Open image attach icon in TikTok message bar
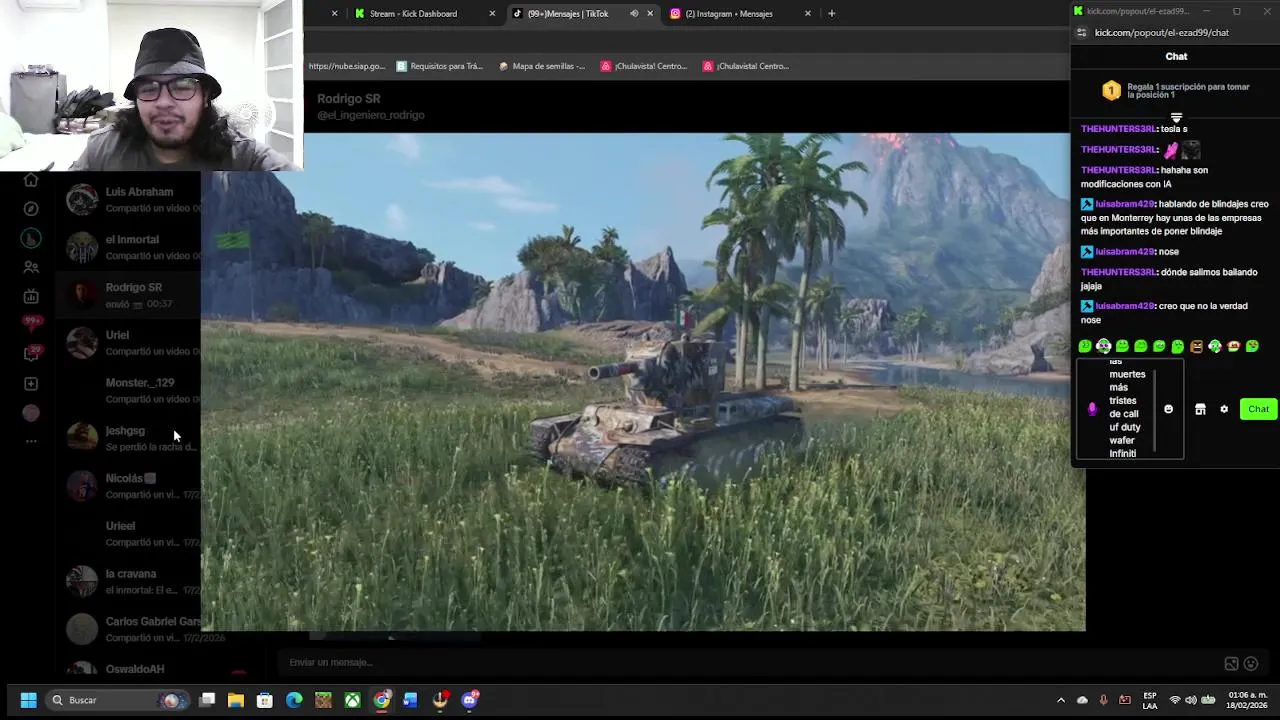Image resolution: width=1280 pixels, height=720 pixels. tap(1231, 663)
